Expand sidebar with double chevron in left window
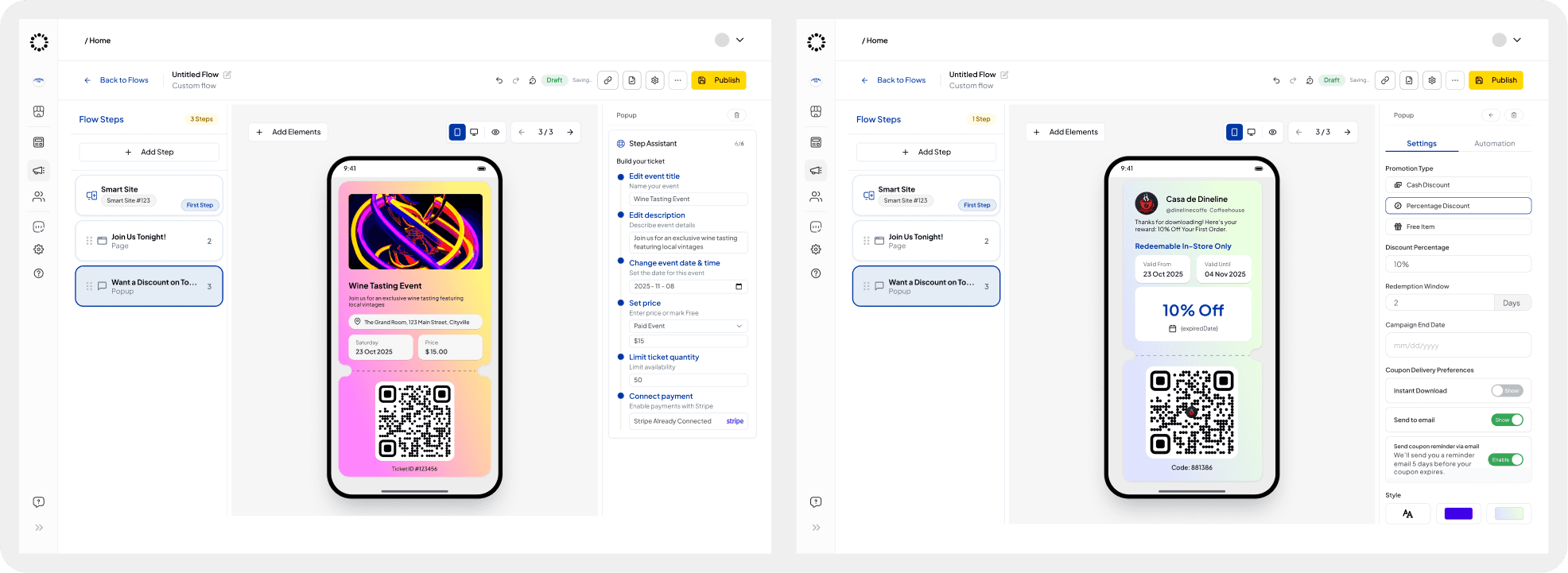 pyautogui.click(x=39, y=528)
